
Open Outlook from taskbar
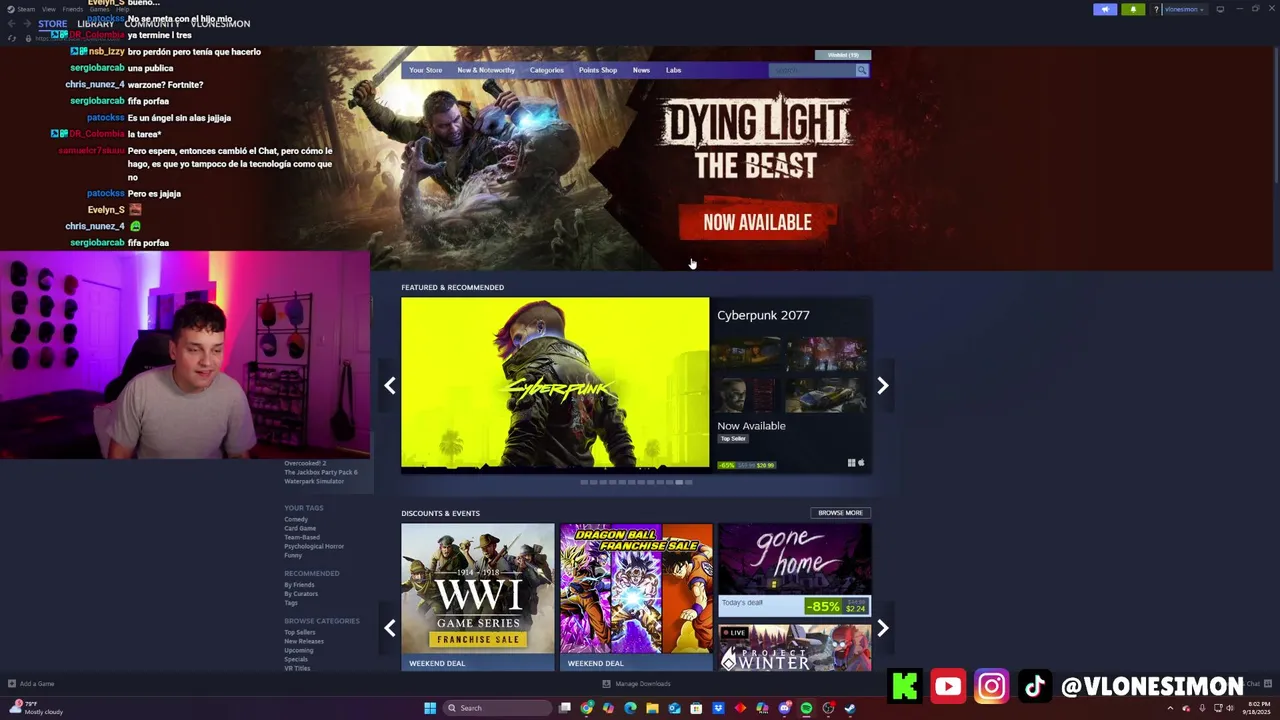click(675, 708)
